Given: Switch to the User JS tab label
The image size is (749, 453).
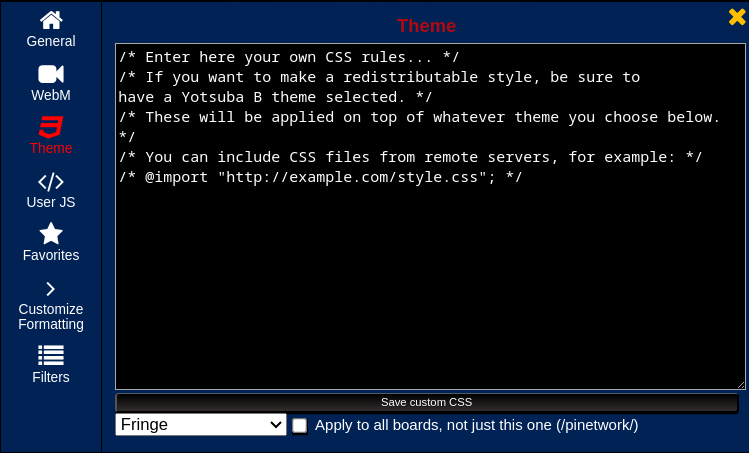Looking at the screenshot, I should 51,202.
